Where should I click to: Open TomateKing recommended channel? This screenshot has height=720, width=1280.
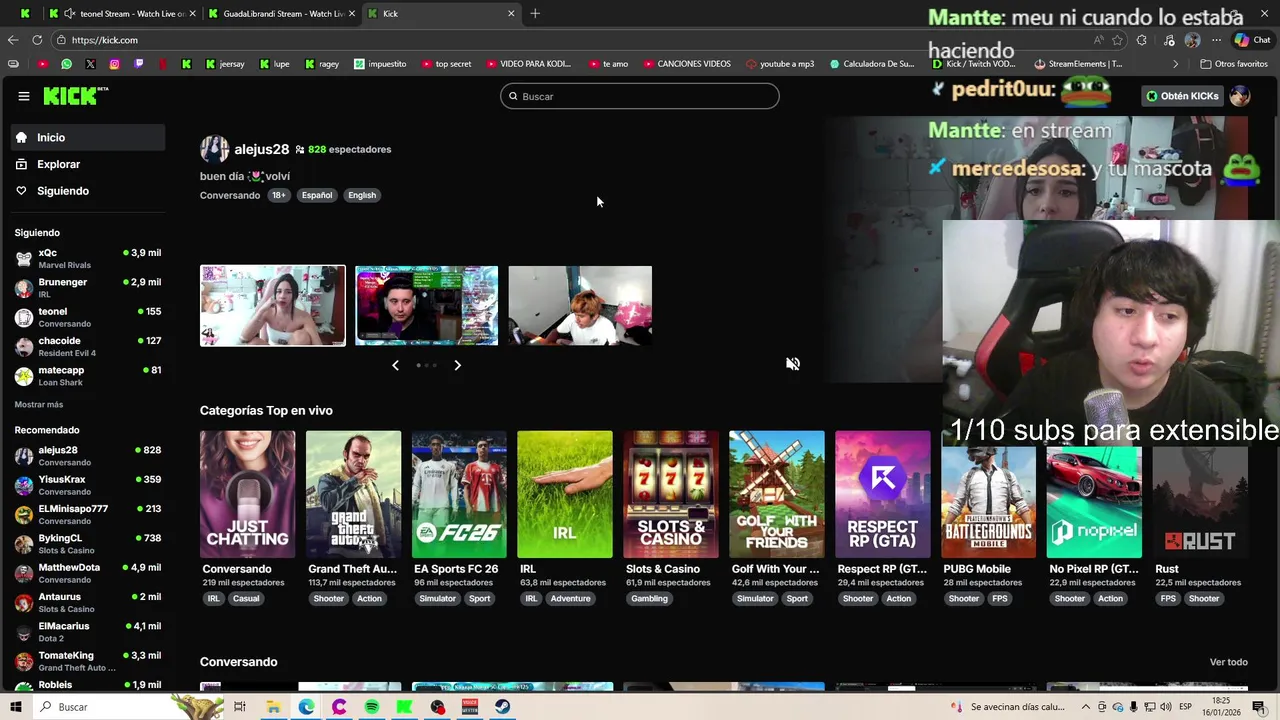tap(89, 661)
